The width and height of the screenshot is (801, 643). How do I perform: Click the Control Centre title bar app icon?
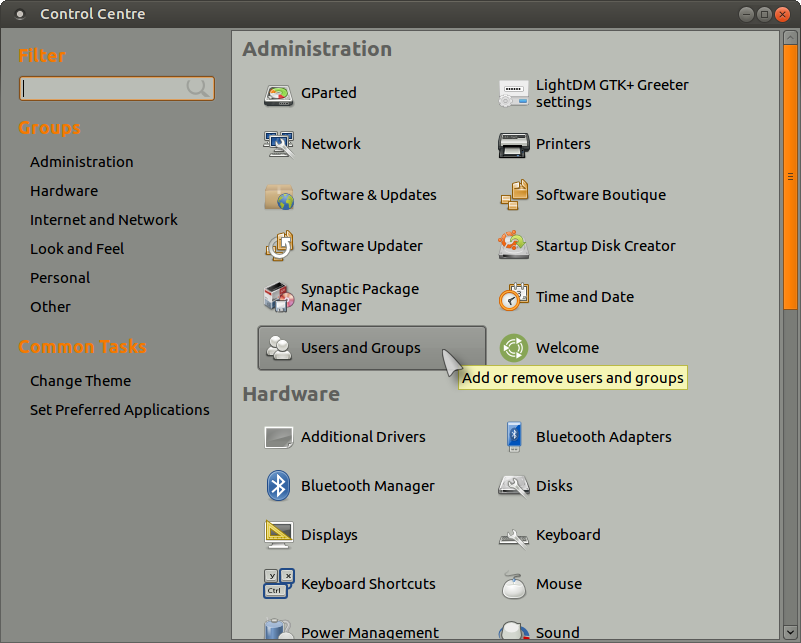(x=20, y=14)
